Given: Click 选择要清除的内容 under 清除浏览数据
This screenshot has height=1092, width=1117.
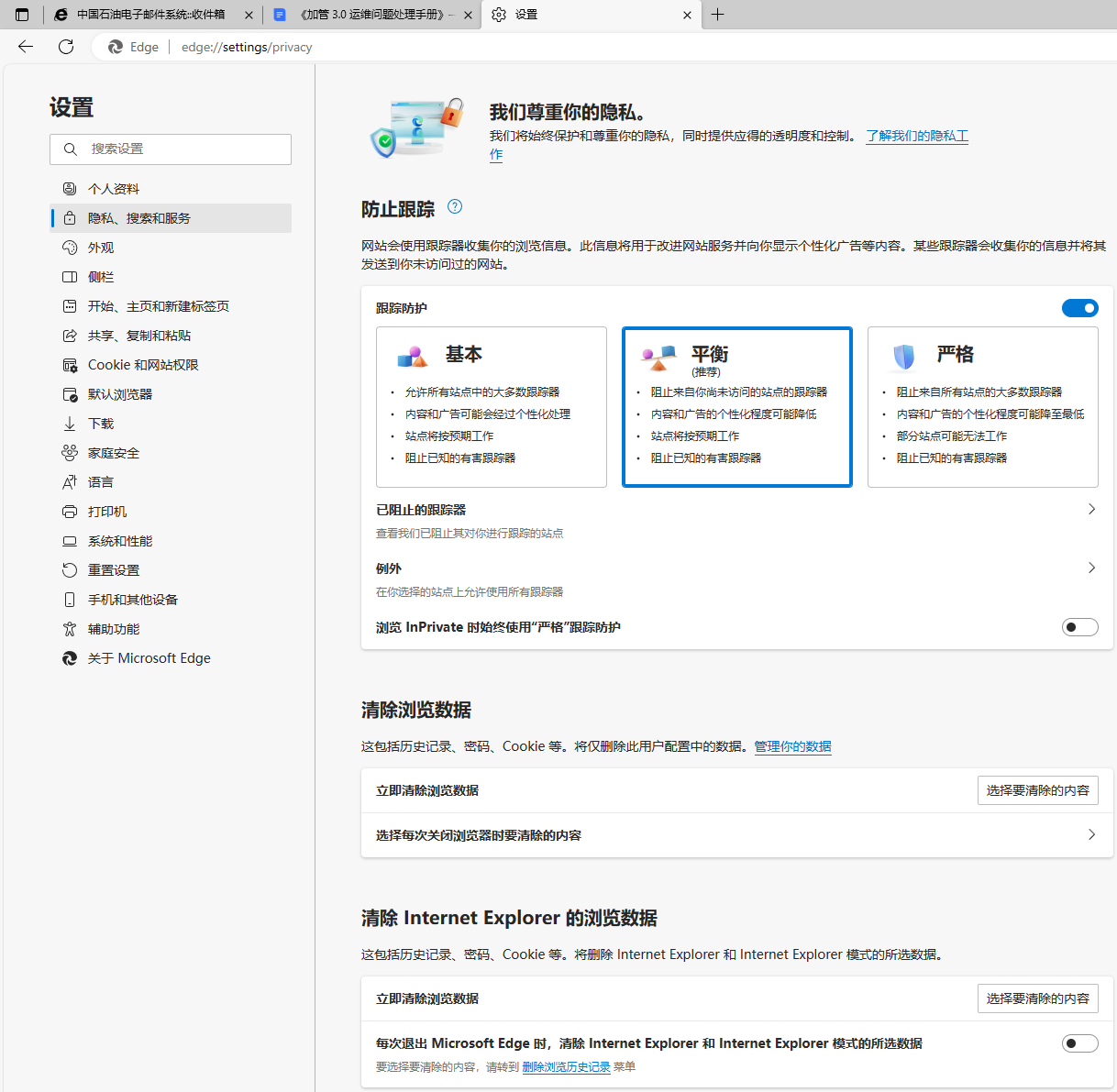Looking at the screenshot, I should (x=1037, y=790).
